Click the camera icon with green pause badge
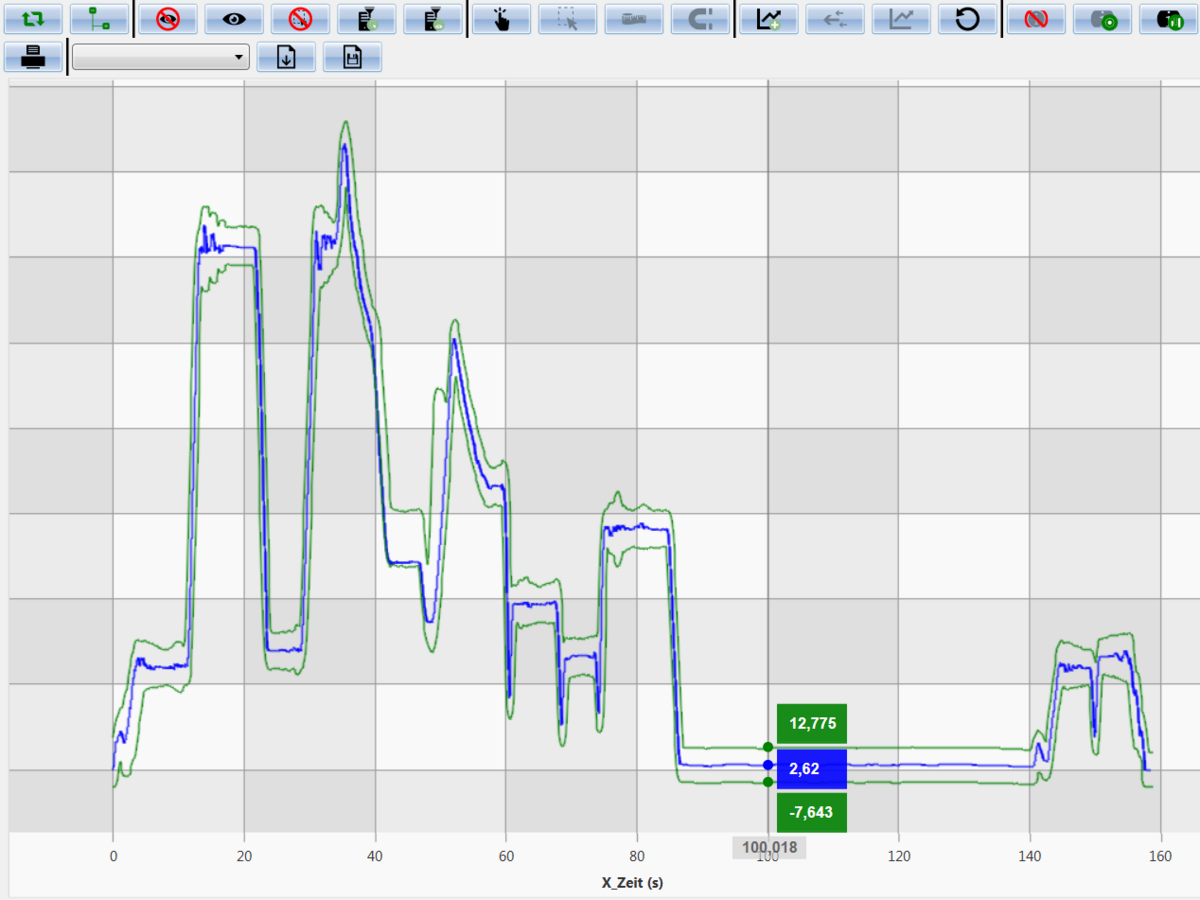 pos(1168,19)
